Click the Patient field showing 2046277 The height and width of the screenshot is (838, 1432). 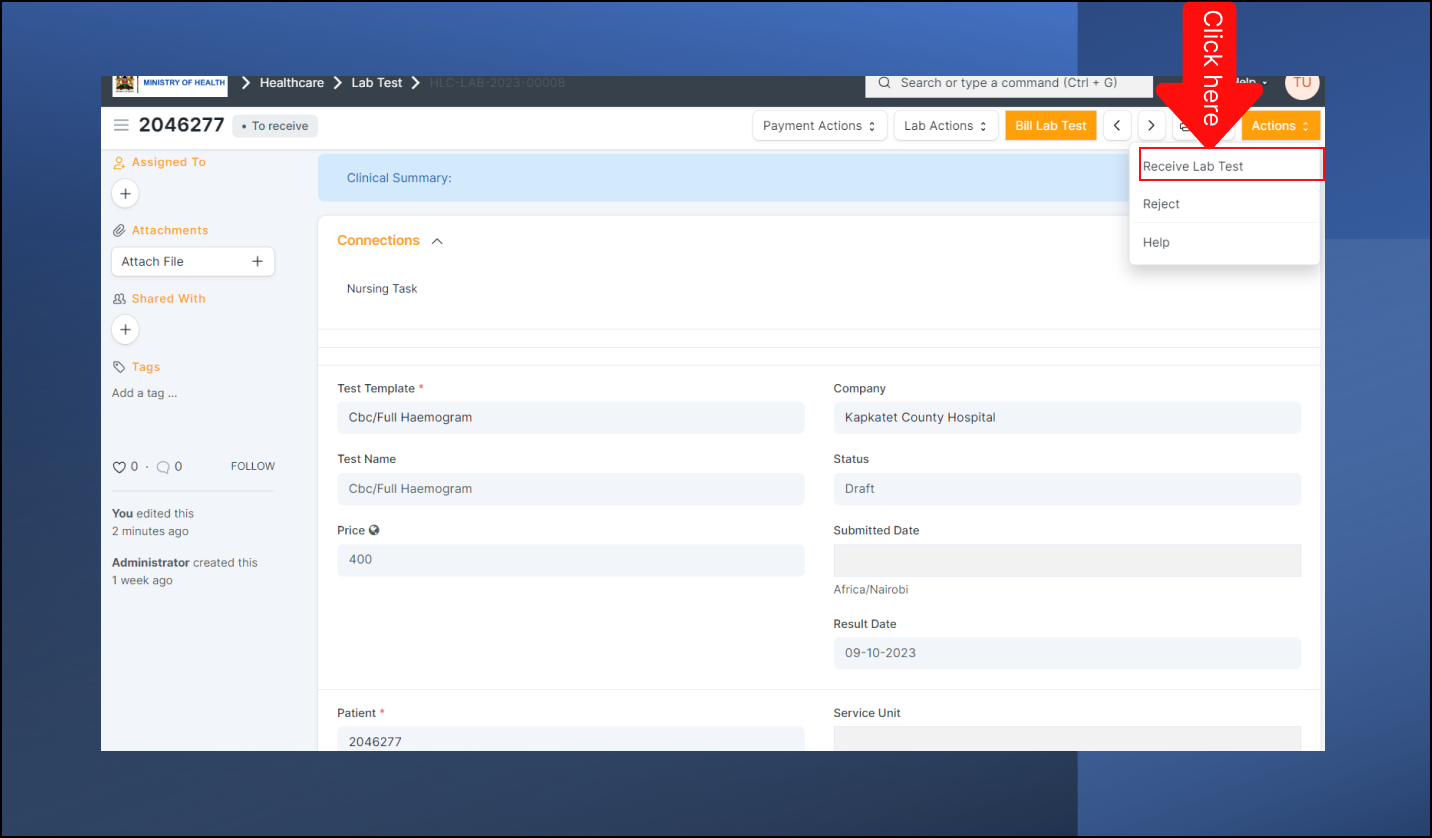[x=571, y=739]
